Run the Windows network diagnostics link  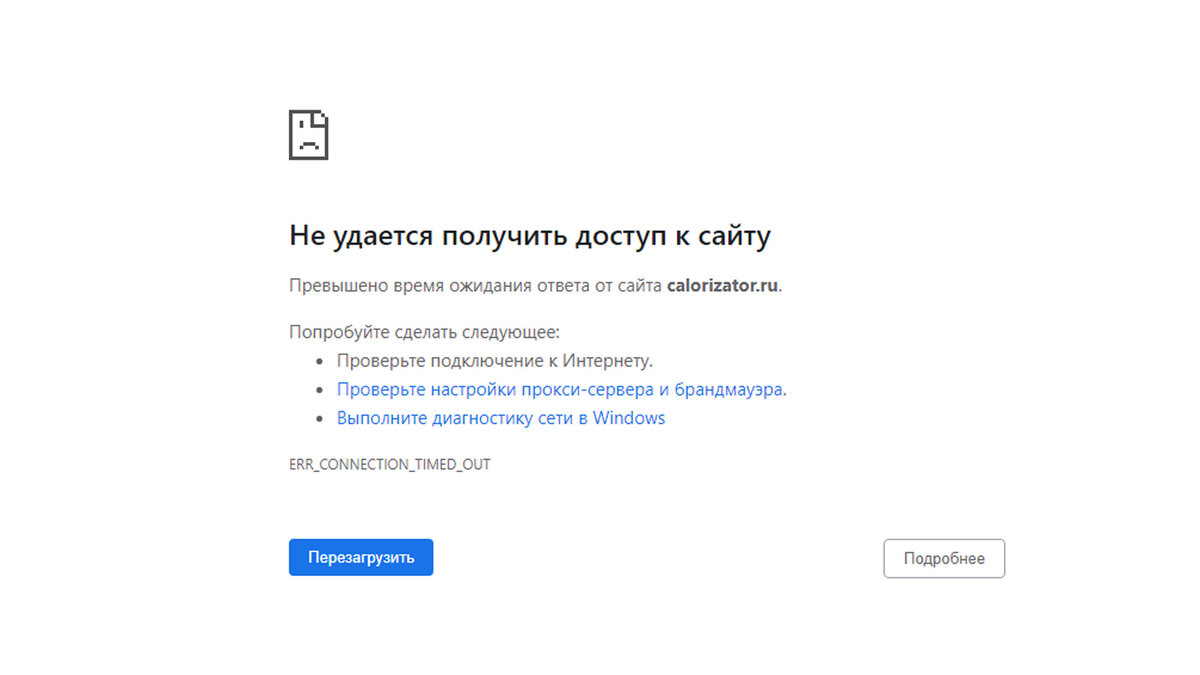click(x=501, y=418)
